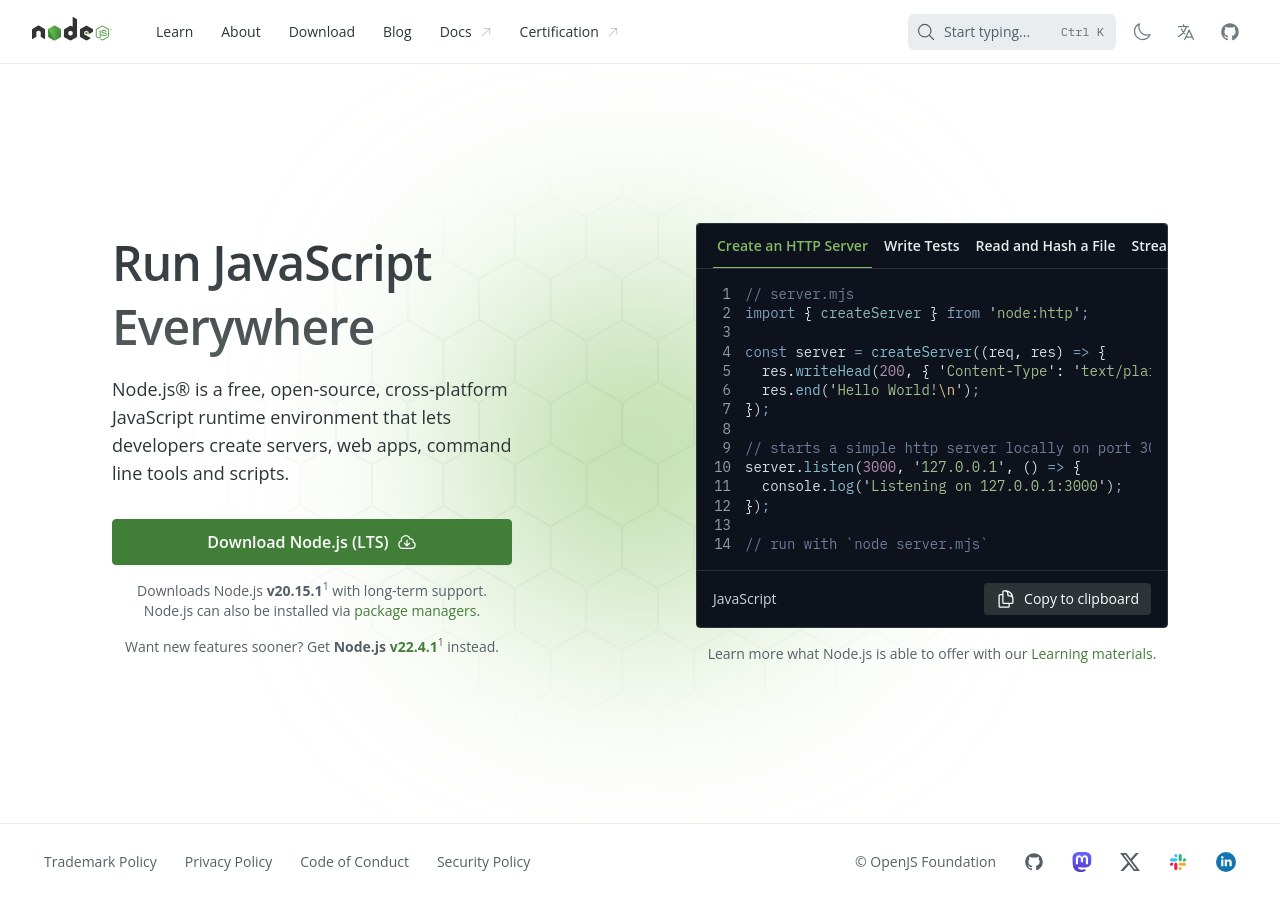
Task: Click Copy to clipboard button
Action: (x=1067, y=599)
